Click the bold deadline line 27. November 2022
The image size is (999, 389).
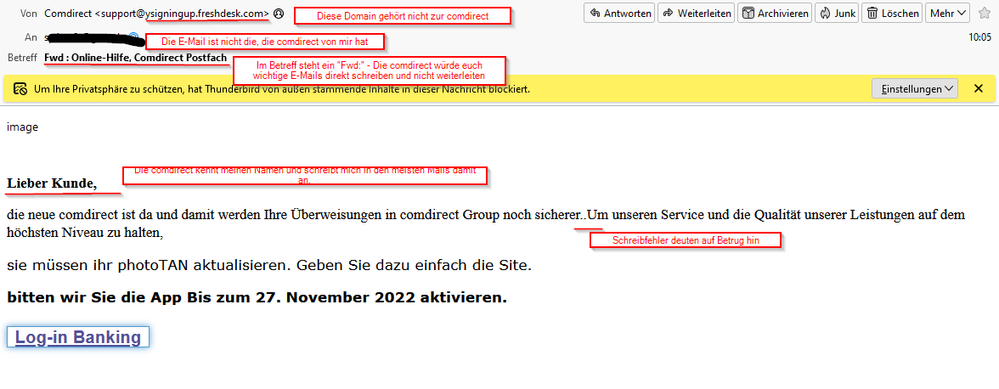pos(257,297)
